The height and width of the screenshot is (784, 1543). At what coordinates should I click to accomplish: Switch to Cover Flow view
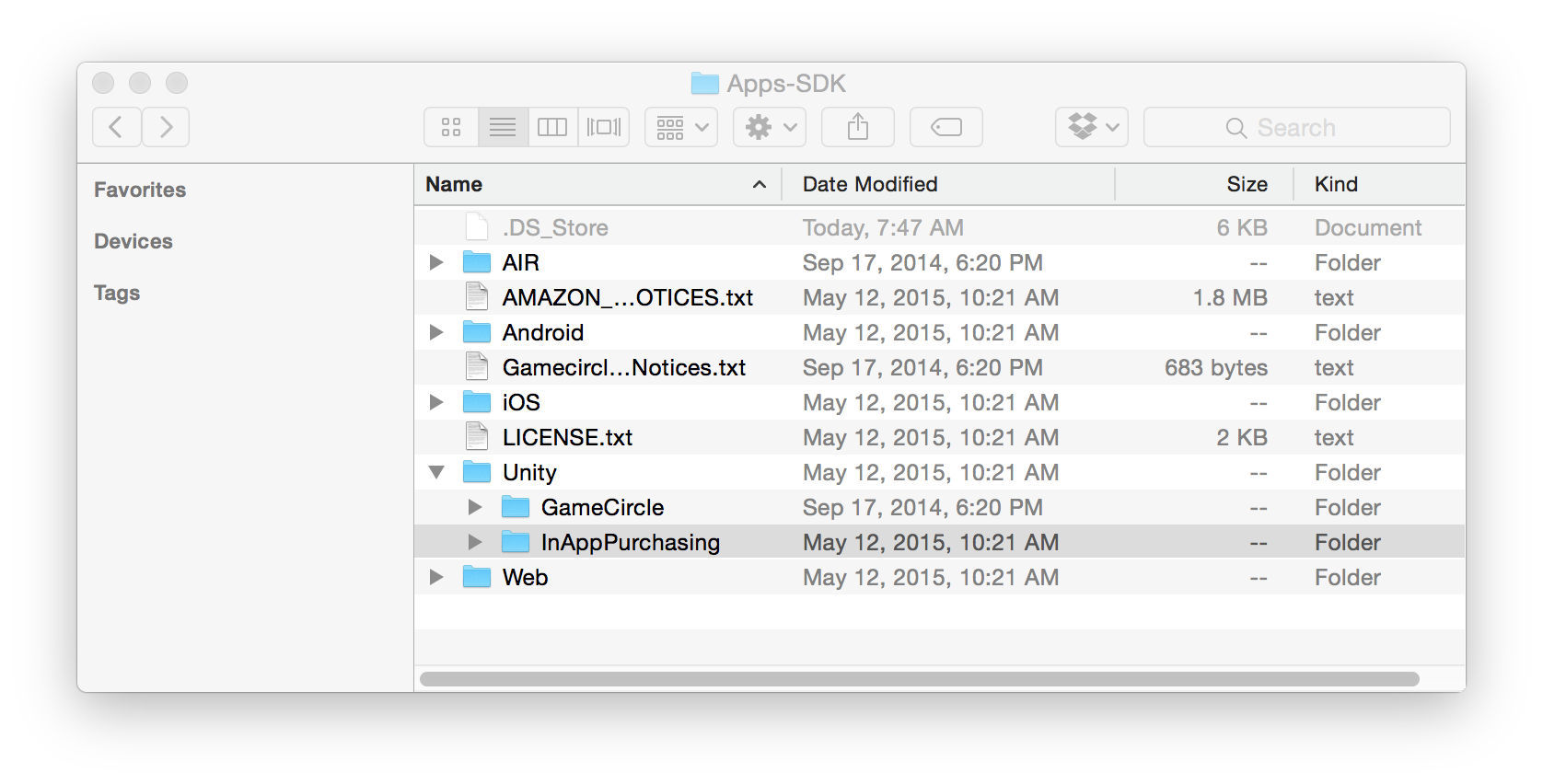(x=604, y=127)
